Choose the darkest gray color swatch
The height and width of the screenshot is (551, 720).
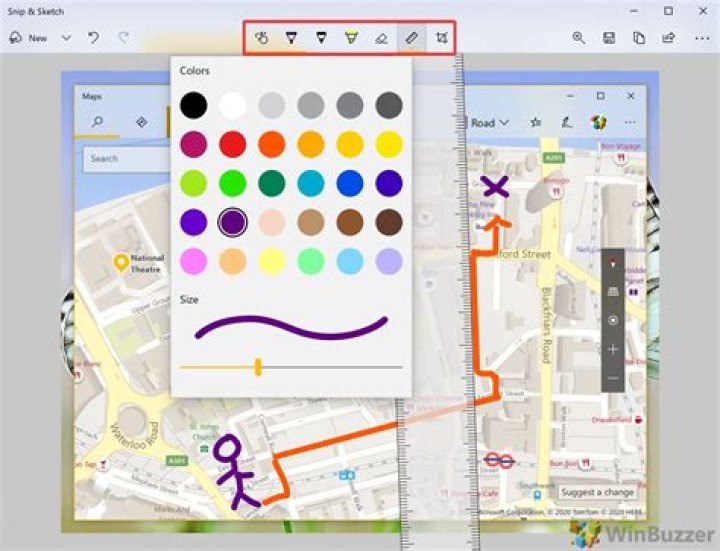(389, 105)
